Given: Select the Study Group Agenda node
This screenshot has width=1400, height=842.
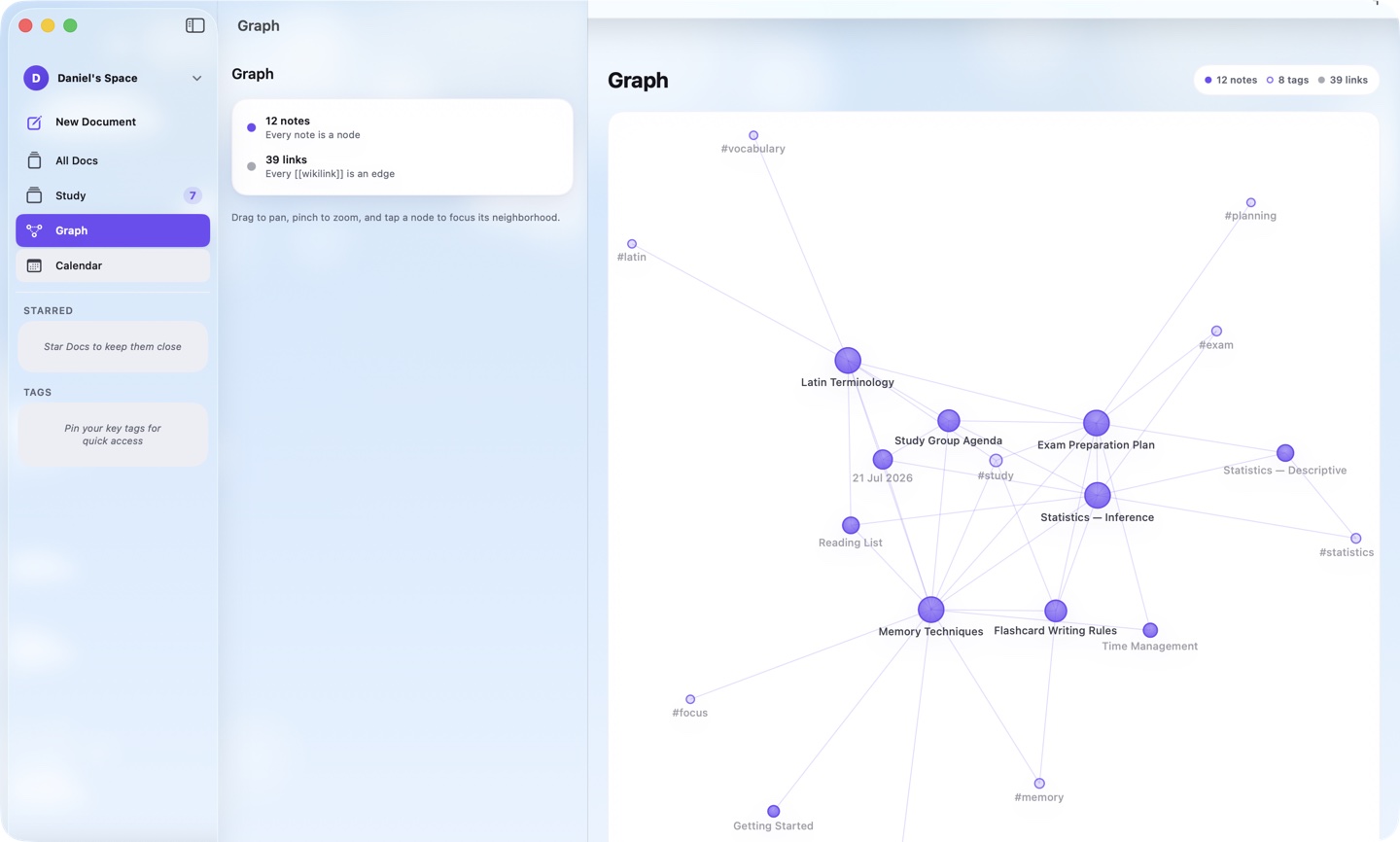Looking at the screenshot, I should click(949, 420).
